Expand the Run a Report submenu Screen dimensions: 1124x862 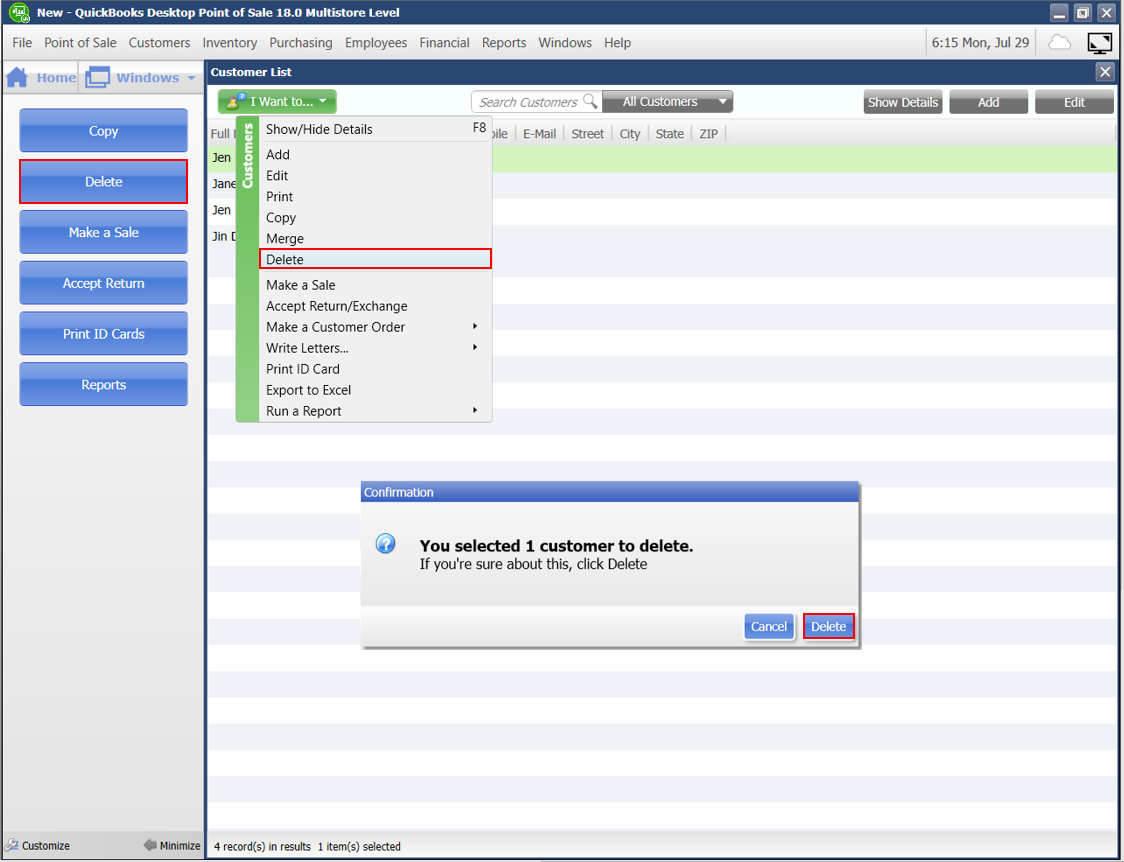[x=475, y=411]
